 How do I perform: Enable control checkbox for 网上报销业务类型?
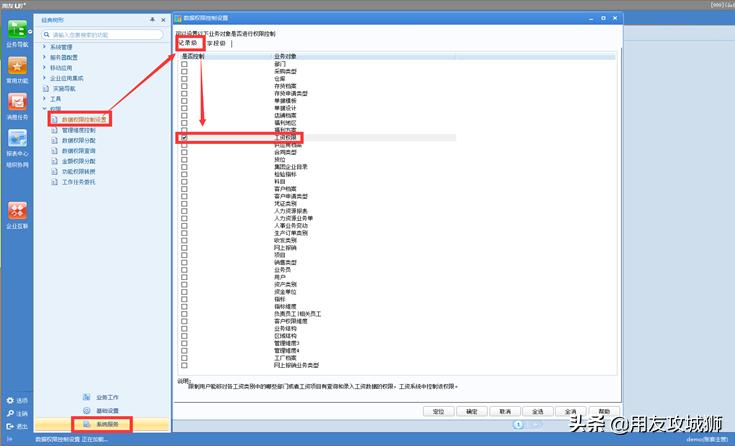pos(184,365)
